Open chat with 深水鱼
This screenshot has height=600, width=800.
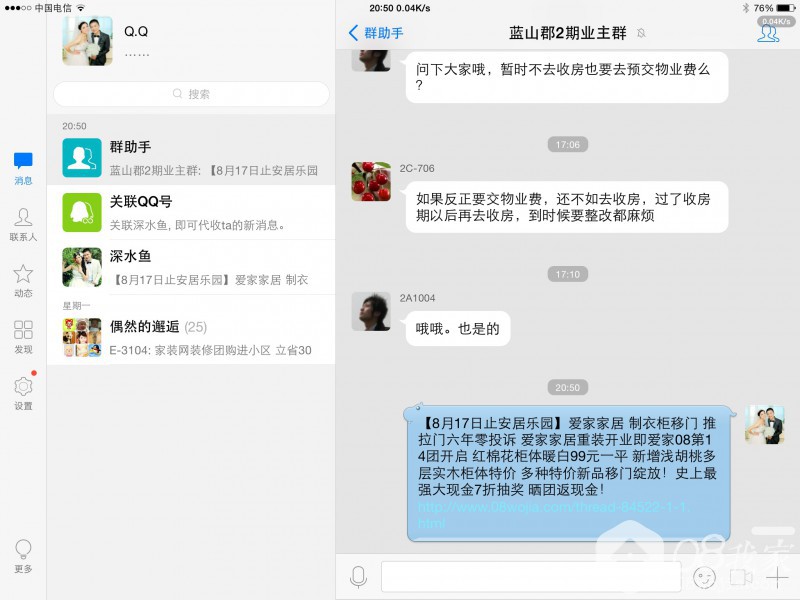[x=191, y=267]
